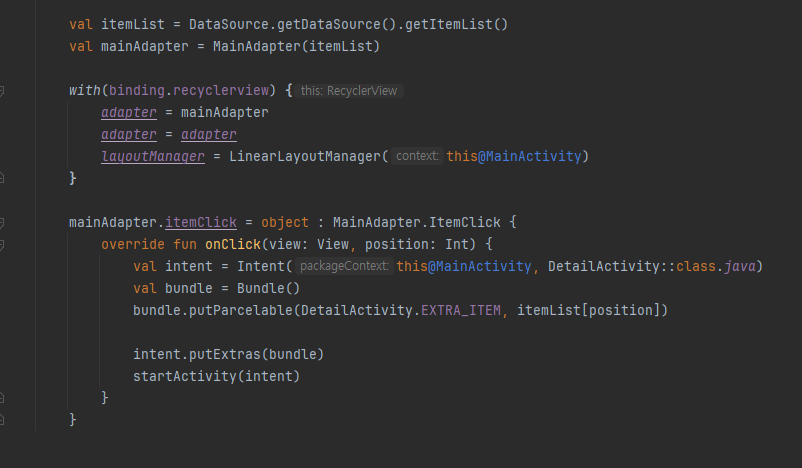The width and height of the screenshot is (802, 468).
Task: Click the 'View' parameter type
Action: coord(333,244)
